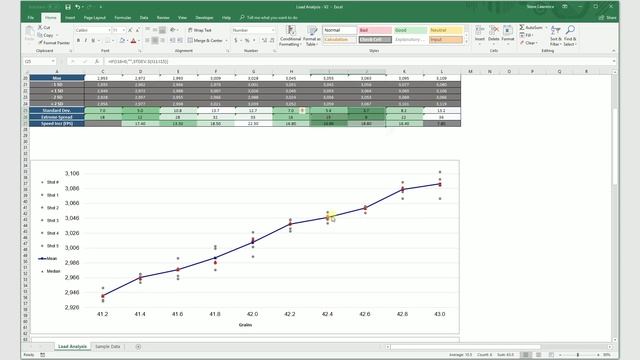Switch to the Developer tab
Viewport: 640px width, 360px height.
tap(204, 18)
